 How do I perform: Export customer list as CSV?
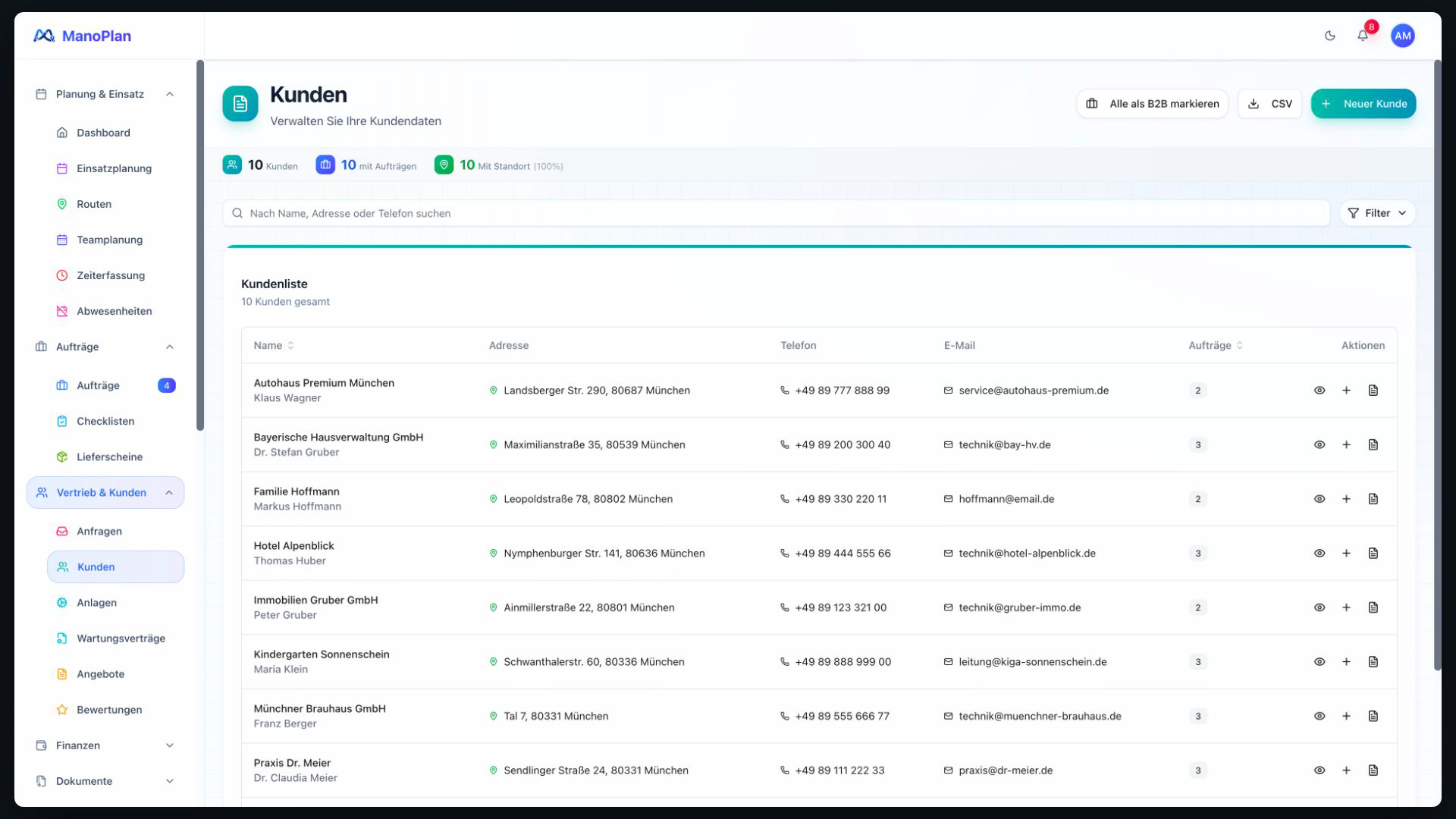coord(1270,104)
